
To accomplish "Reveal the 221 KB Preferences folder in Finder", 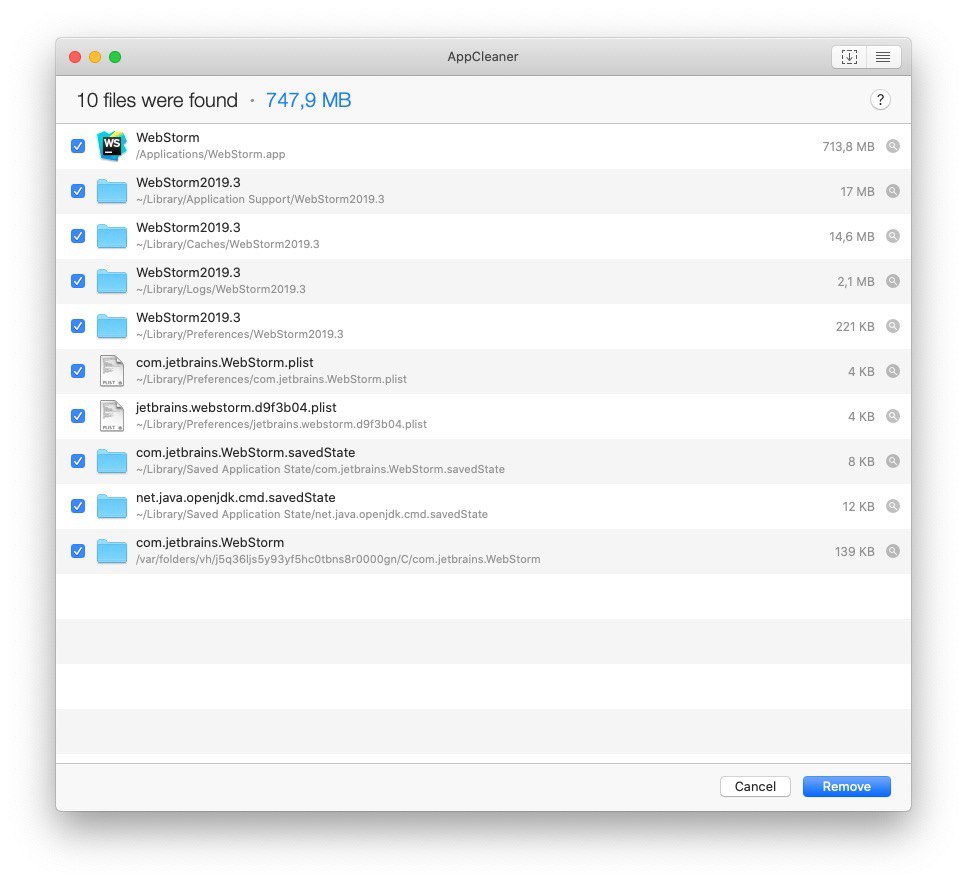I will pos(892,326).
